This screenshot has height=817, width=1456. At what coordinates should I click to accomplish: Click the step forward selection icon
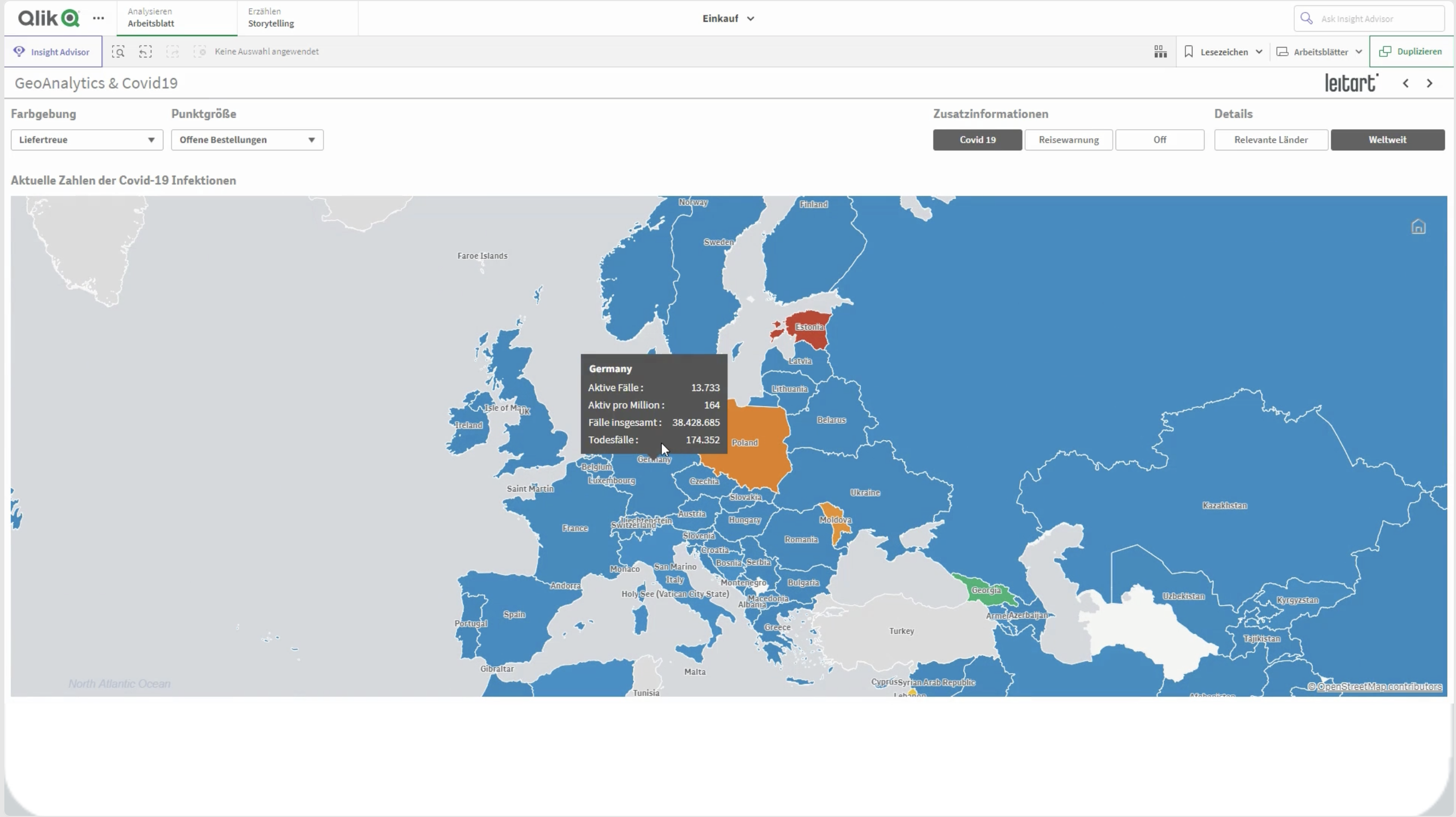point(172,51)
